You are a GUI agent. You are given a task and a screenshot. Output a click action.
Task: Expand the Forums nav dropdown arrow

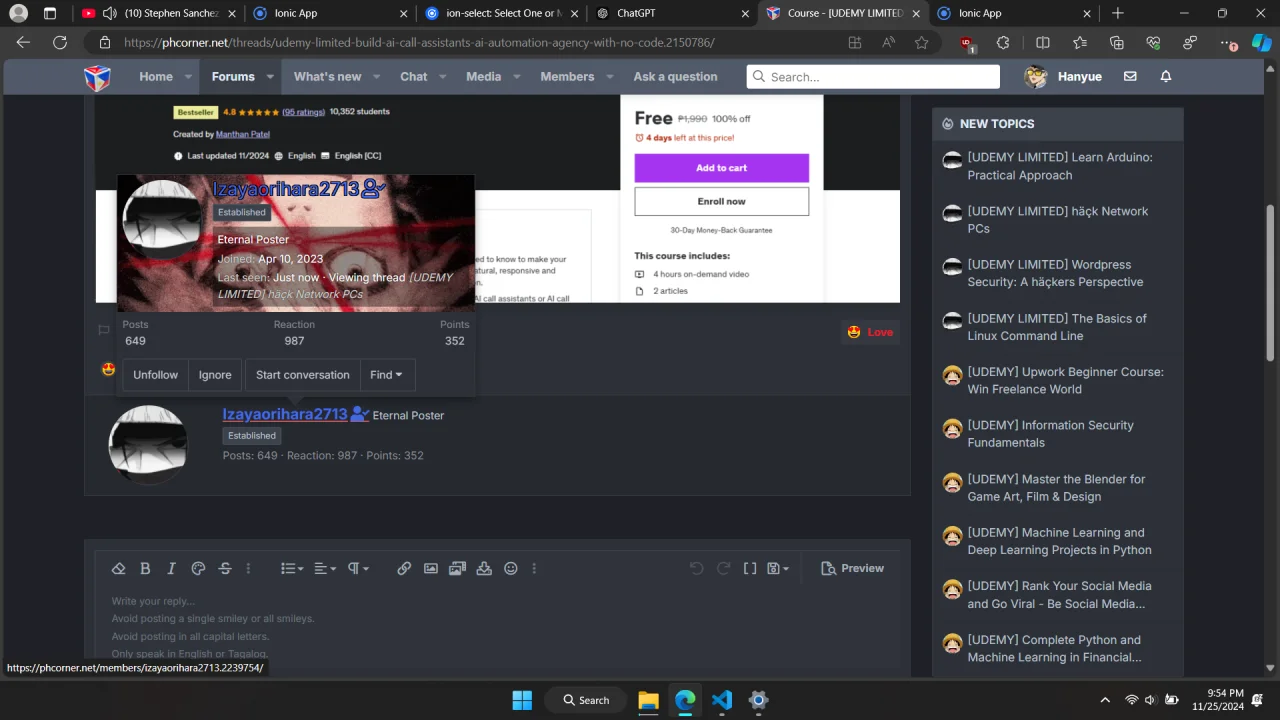tap(270, 77)
